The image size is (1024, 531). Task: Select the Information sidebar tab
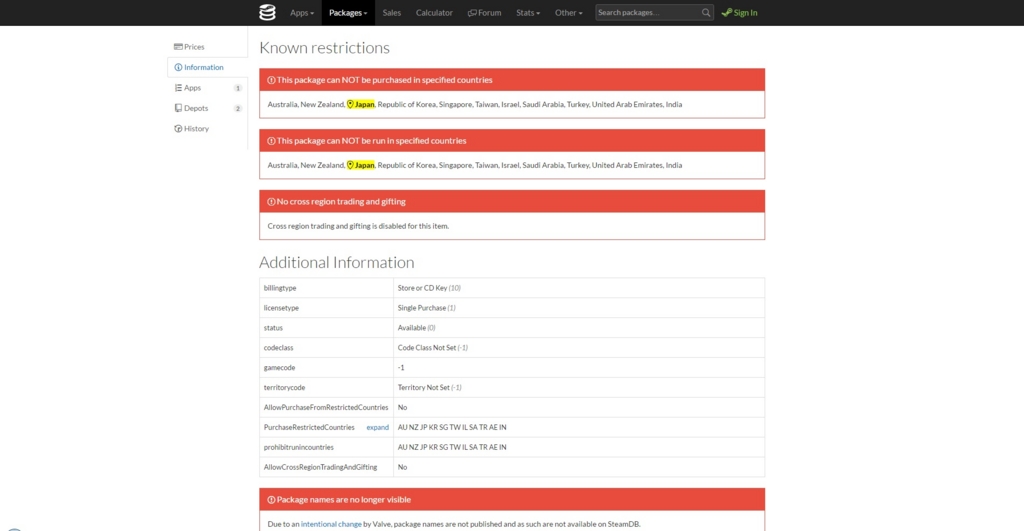coord(207,67)
